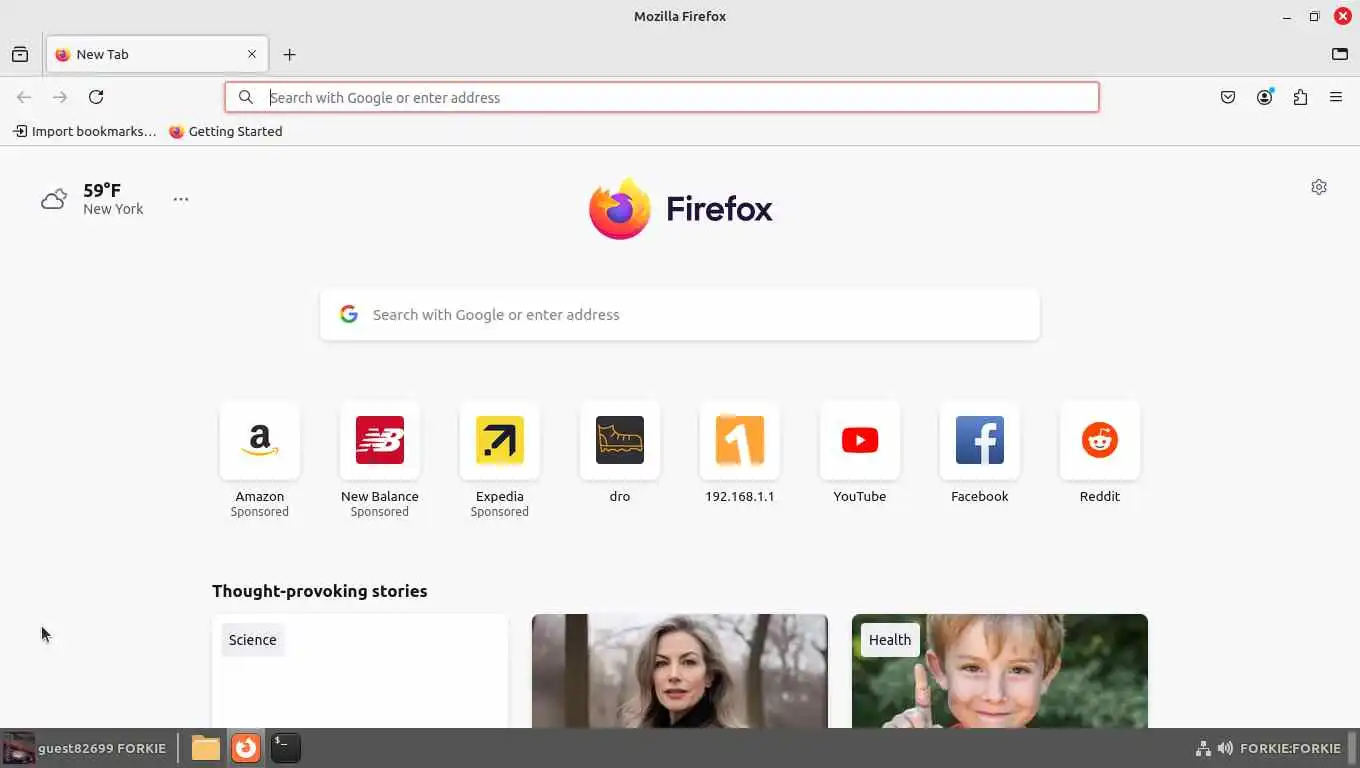Screen dimensions: 1360x768
Task: Open the YouTube shortcut tile
Action: (x=860, y=453)
